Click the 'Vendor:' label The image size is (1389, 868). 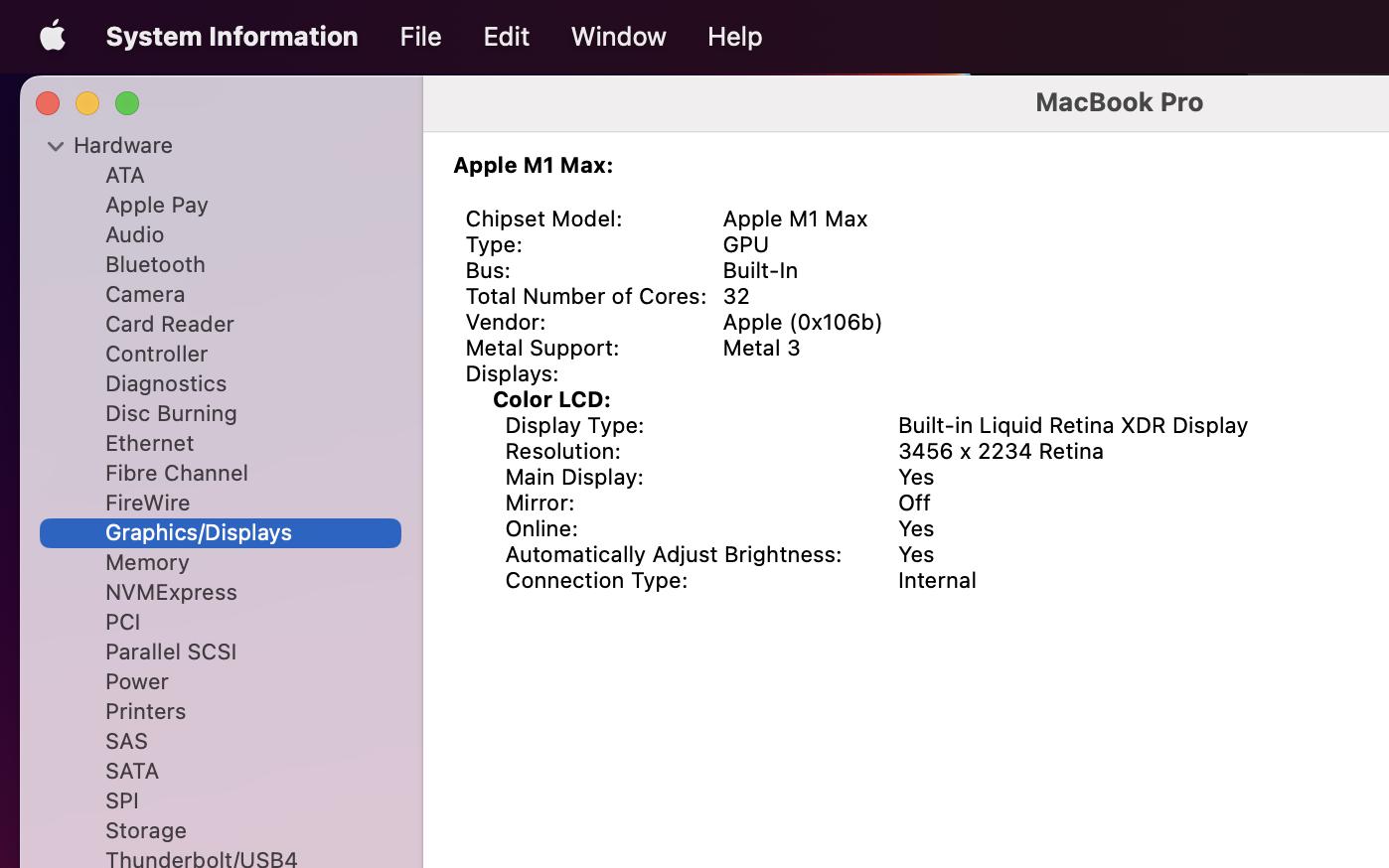click(x=506, y=322)
